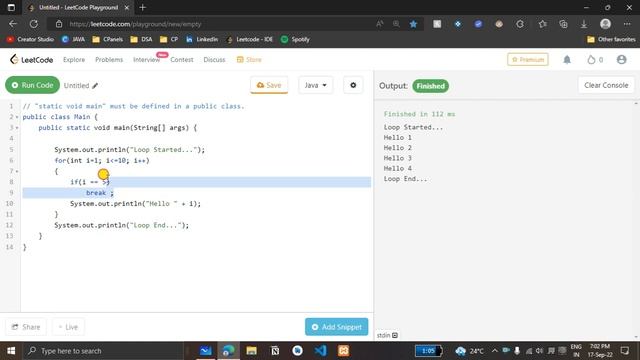Viewport: 640px width, 360px height.
Task: Open the LeetCode profile avatar menu
Action: point(622,60)
